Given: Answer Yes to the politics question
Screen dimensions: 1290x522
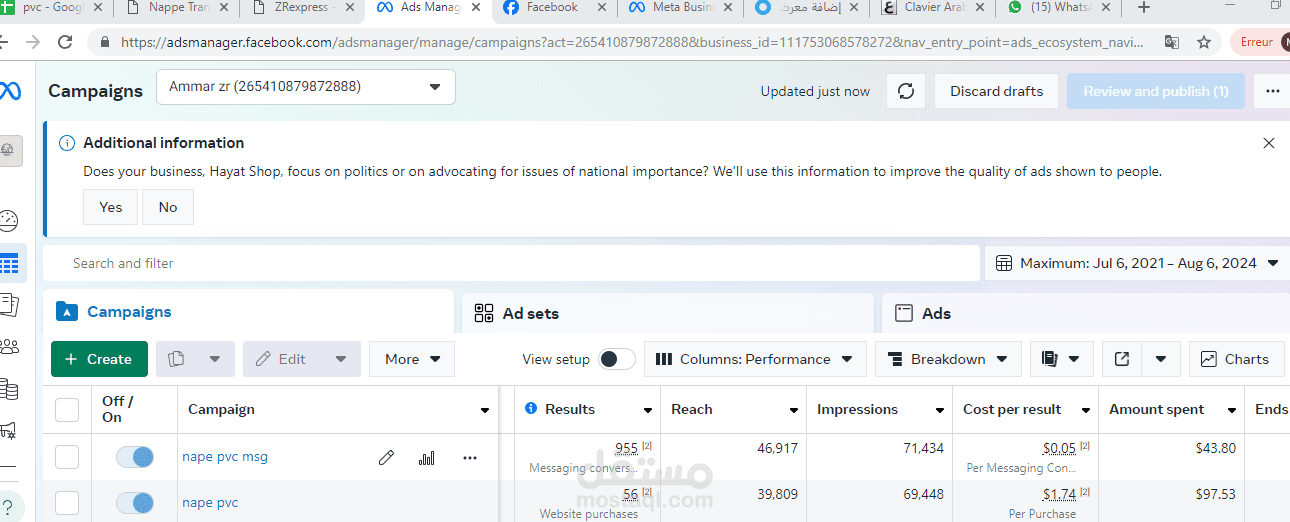Looking at the screenshot, I should [111, 207].
